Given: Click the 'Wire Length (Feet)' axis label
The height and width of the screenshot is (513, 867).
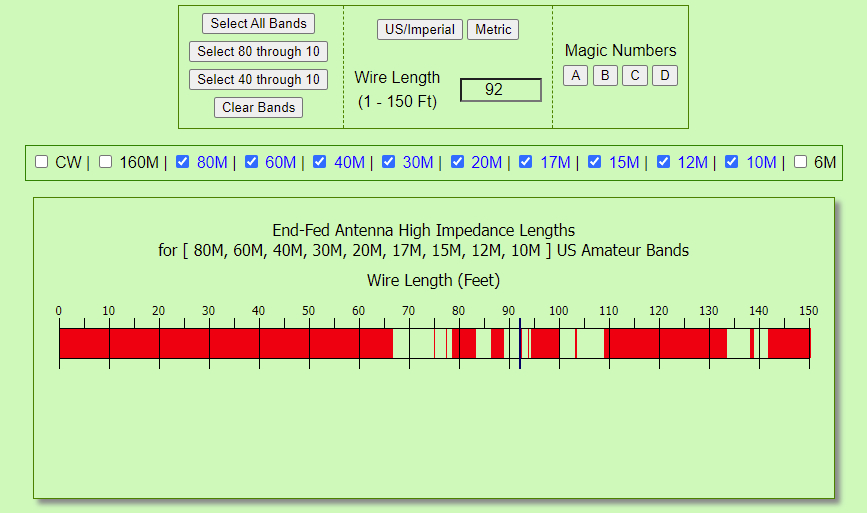Looking at the screenshot, I should pyautogui.click(x=434, y=280).
